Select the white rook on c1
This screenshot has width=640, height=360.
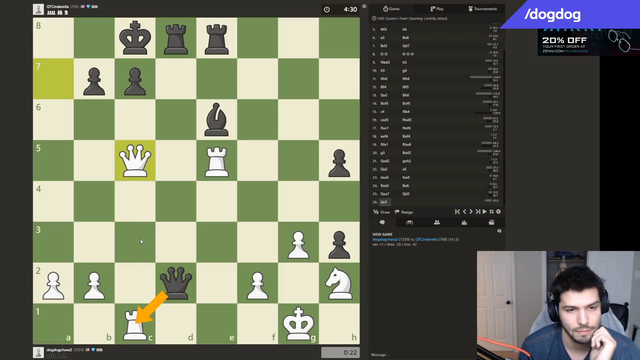135,324
